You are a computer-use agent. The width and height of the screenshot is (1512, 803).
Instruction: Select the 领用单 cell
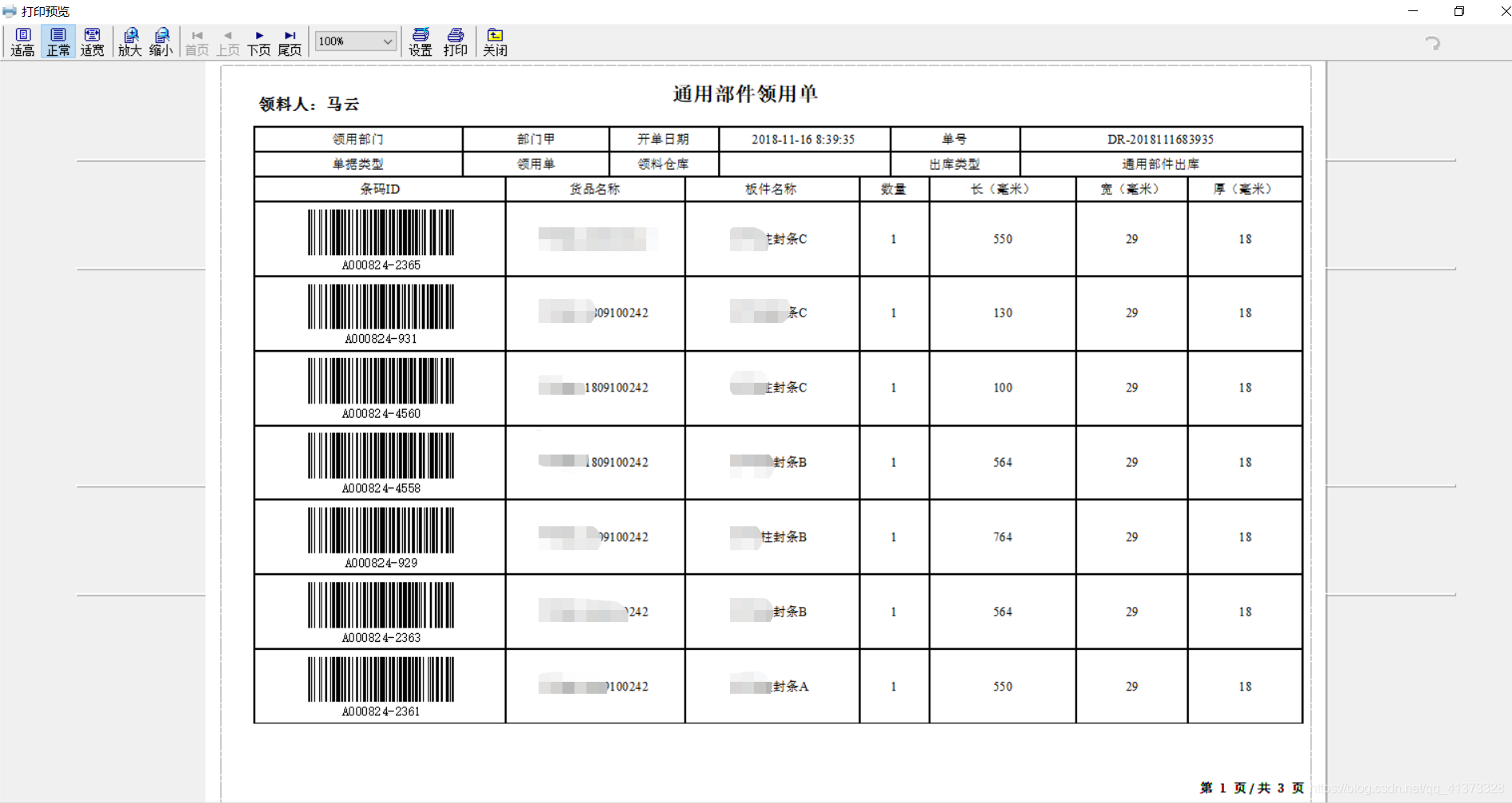point(536,163)
